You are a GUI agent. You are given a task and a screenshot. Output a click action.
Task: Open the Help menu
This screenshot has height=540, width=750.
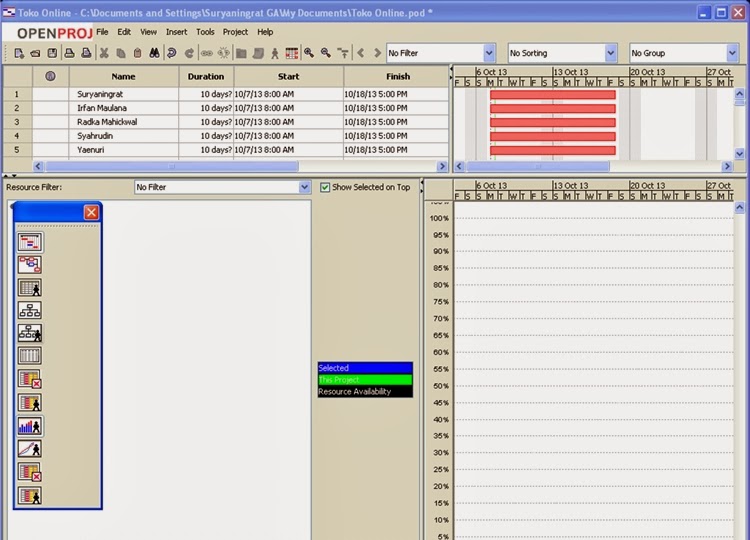pos(265,32)
